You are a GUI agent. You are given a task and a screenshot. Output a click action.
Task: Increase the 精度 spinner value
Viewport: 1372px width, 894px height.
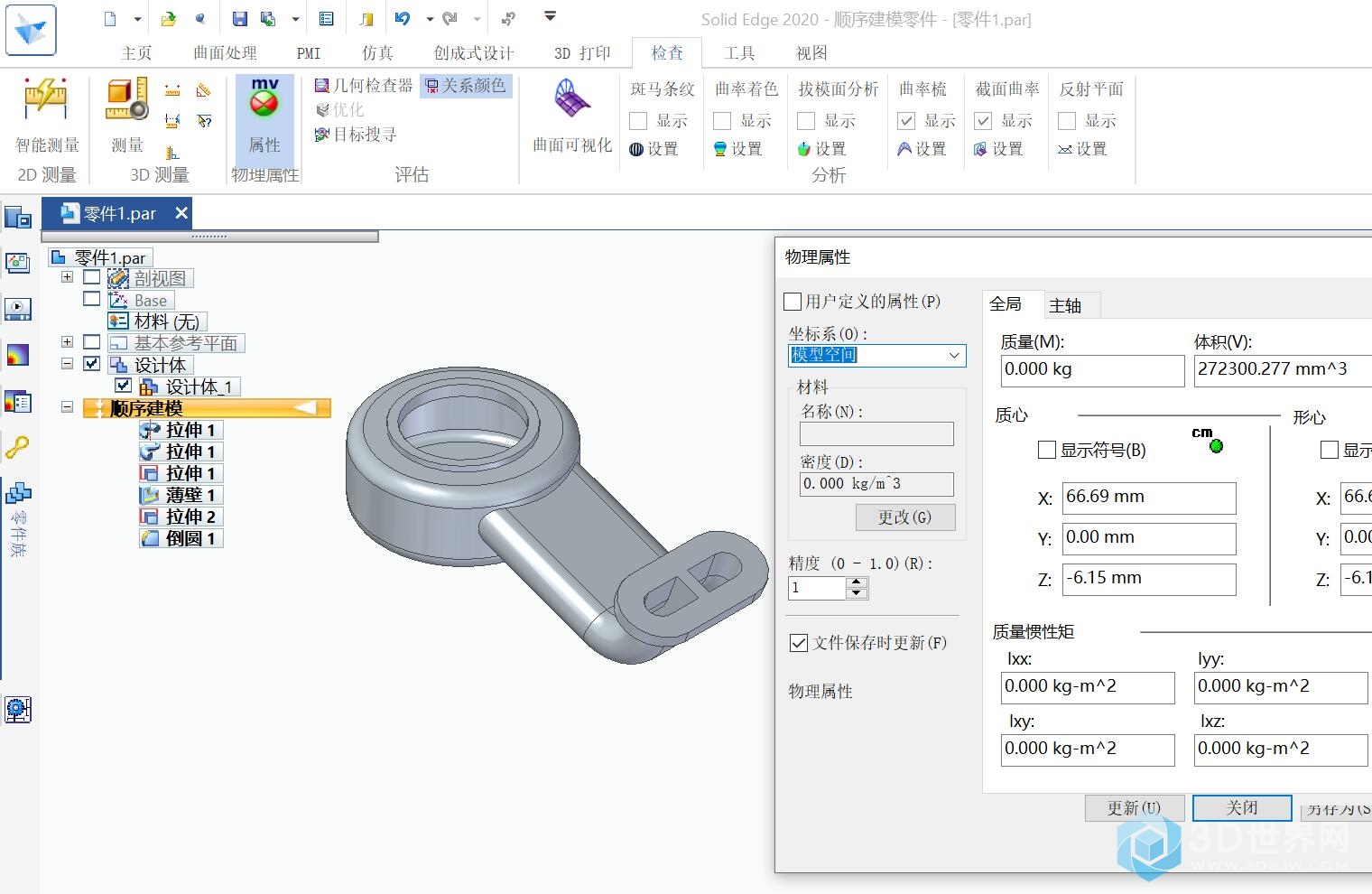857,582
